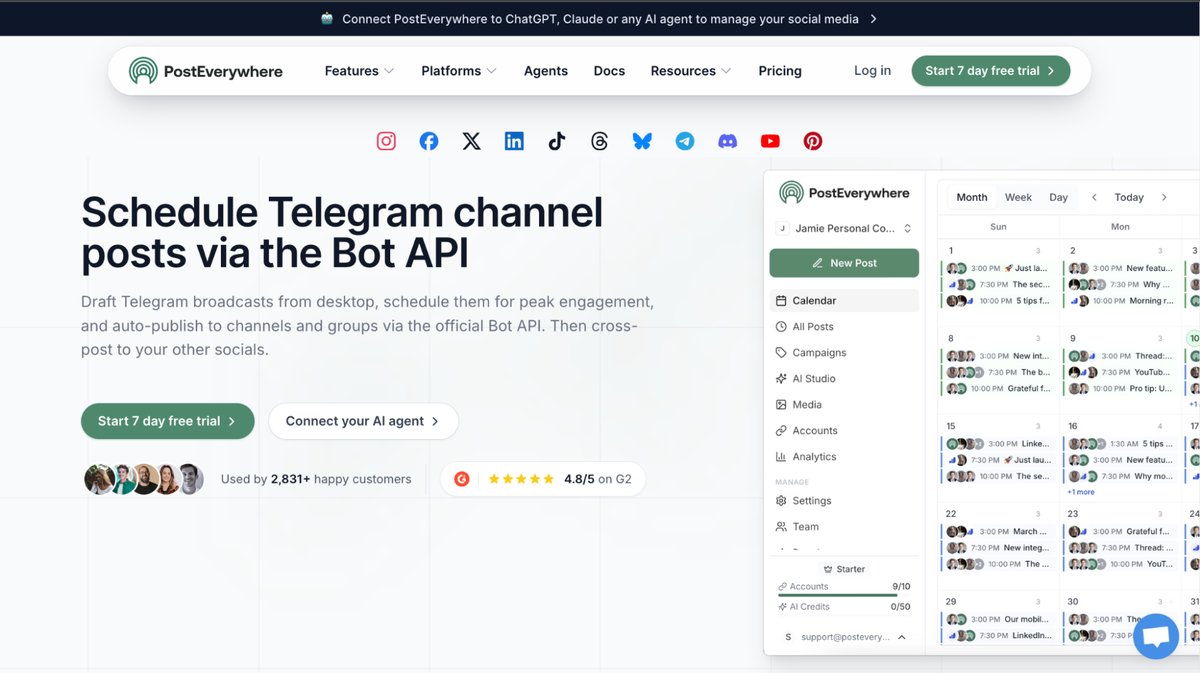The height and width of the screenshot is (673, 1200).
Task: Click Log in
Action: pos(872,70)
